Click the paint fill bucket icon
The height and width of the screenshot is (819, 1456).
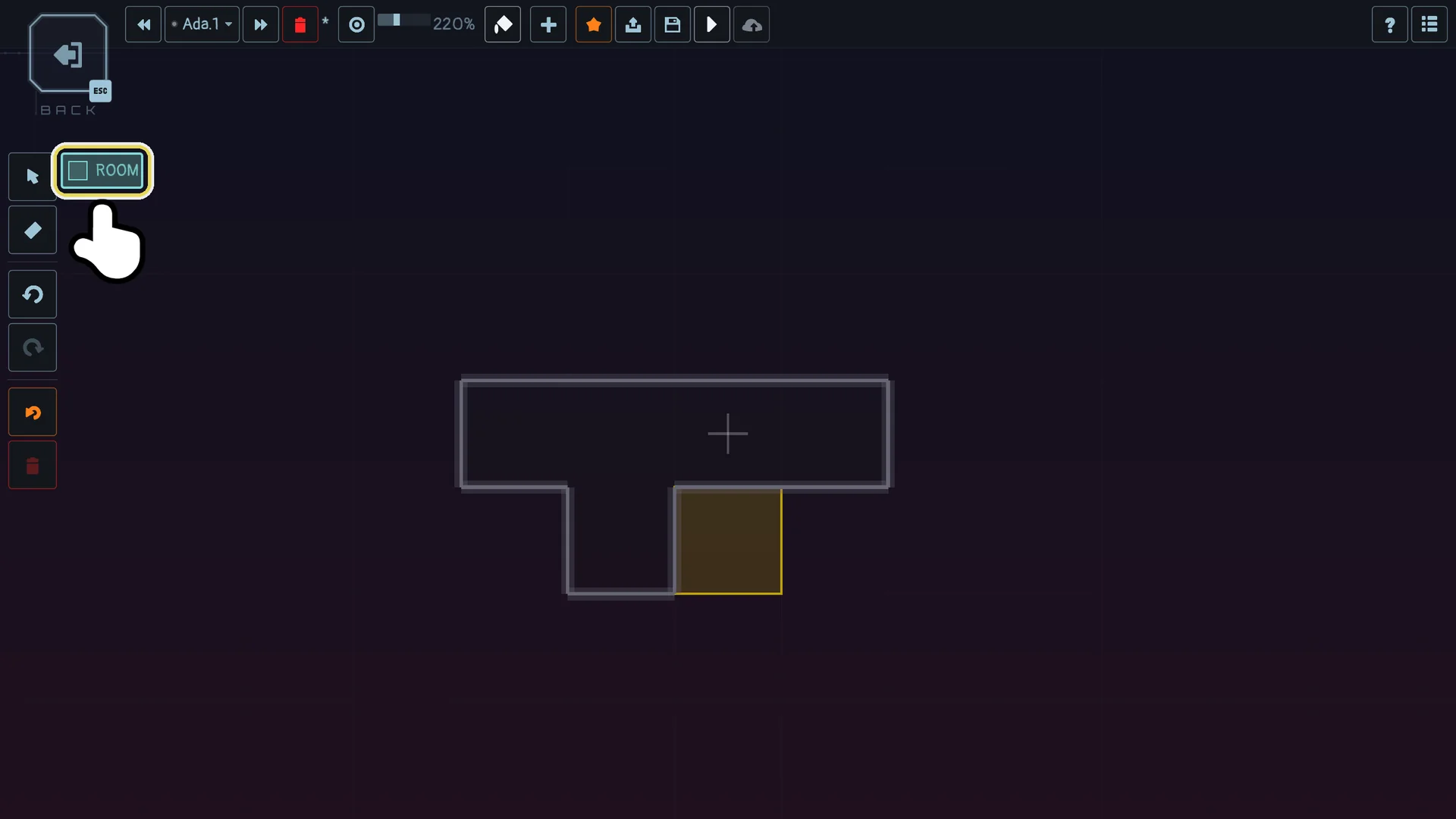[x=503, y=24]
